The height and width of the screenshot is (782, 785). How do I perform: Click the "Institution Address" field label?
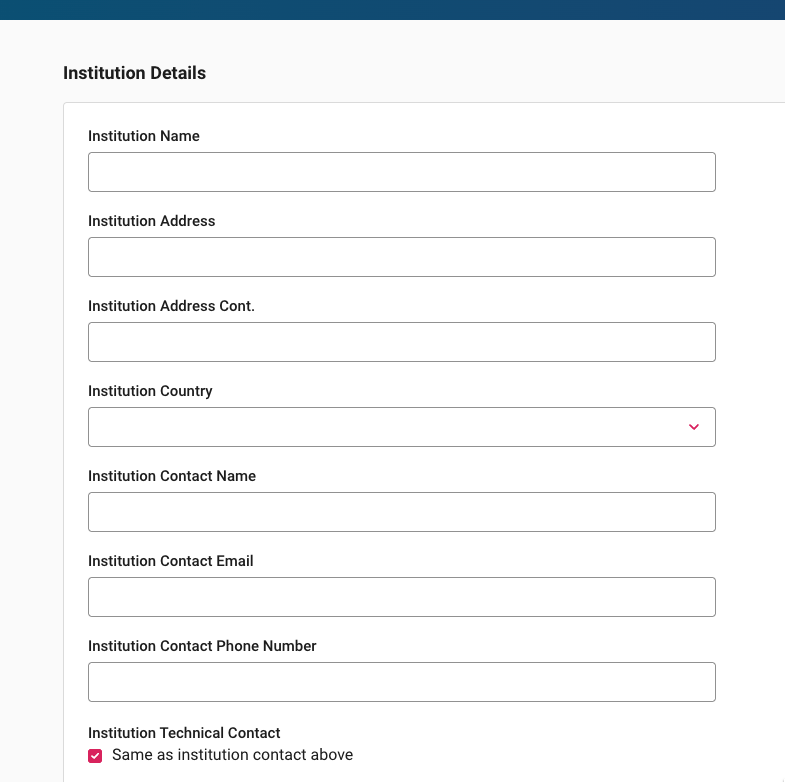click(x=152, y=221)
